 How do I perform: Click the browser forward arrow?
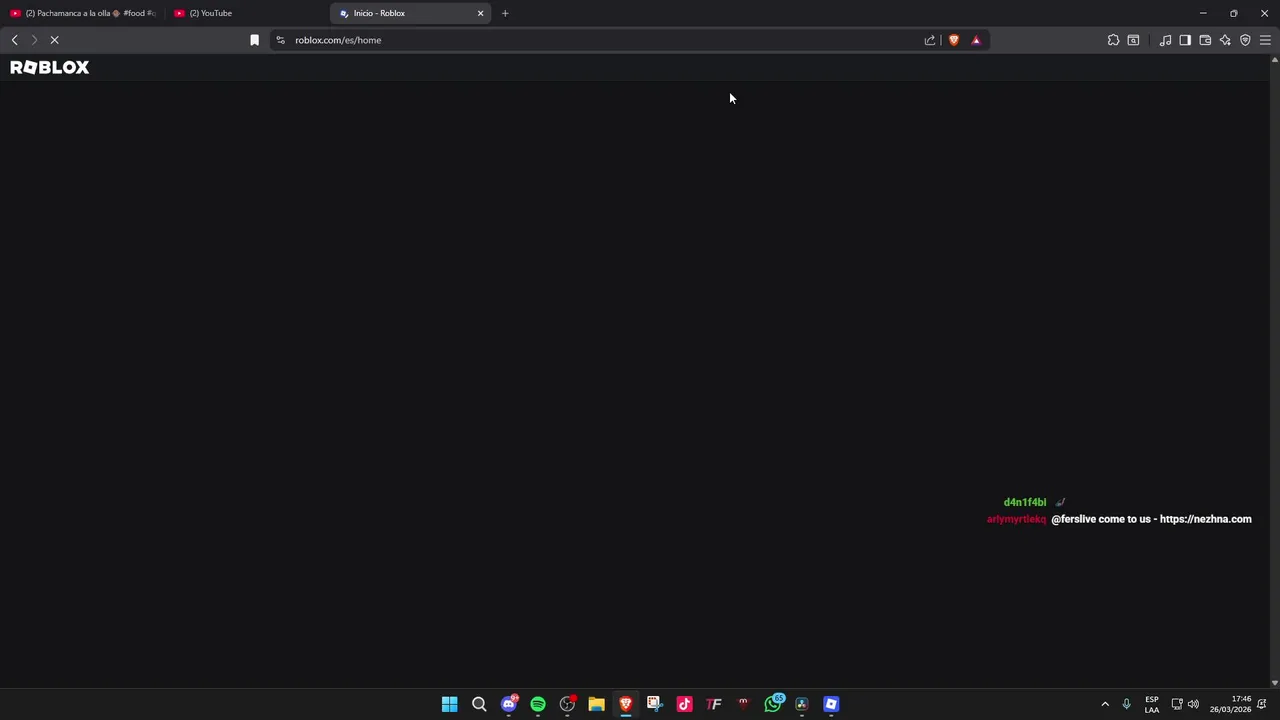(34, 40)
